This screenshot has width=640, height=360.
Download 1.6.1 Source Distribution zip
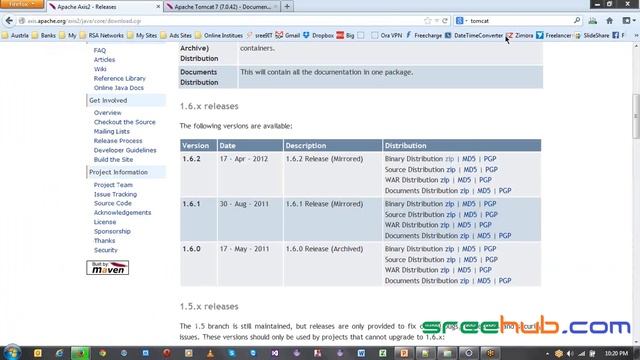click(x=451, y=214)
